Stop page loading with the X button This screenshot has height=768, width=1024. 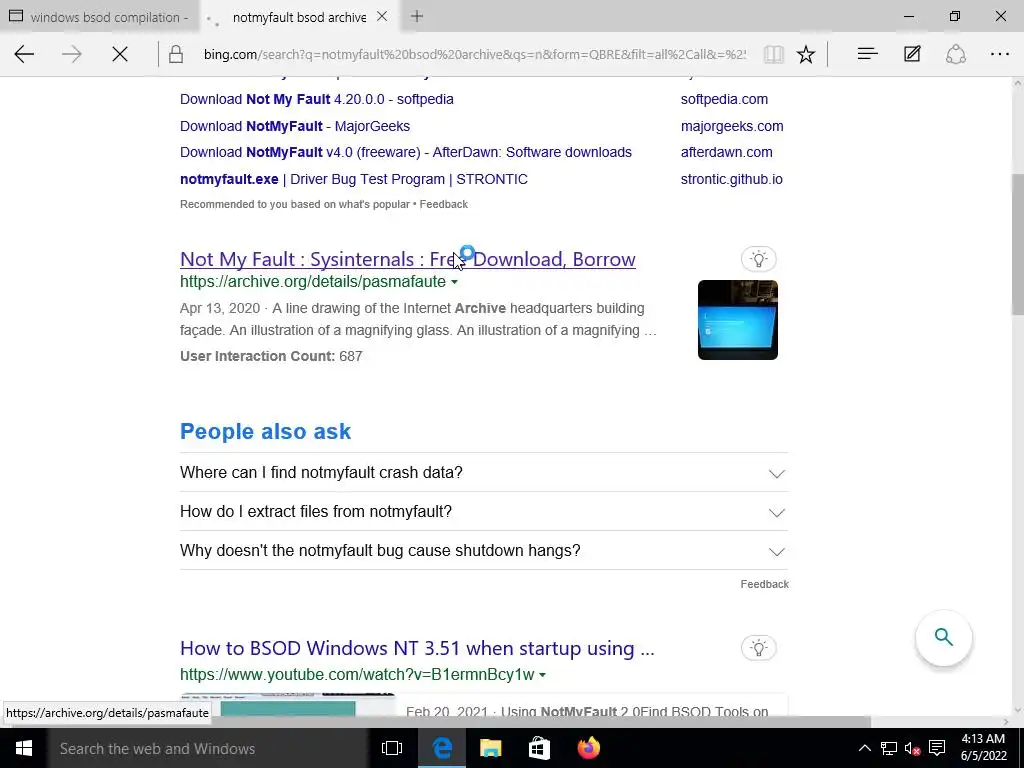tap(120, 54)
